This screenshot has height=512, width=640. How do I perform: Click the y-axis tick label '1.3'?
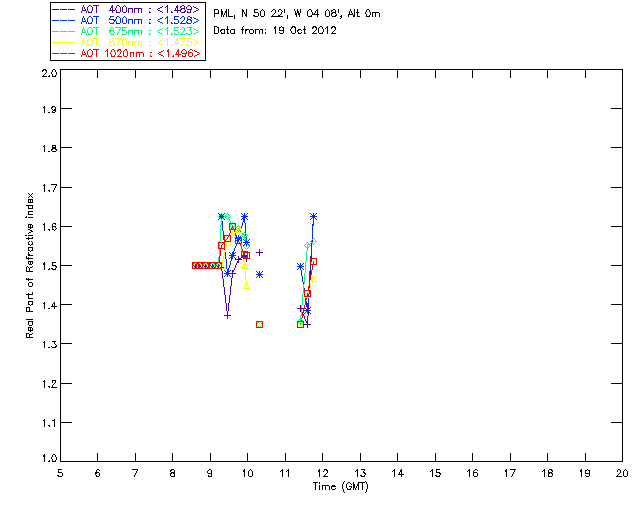tap(49, 344)
